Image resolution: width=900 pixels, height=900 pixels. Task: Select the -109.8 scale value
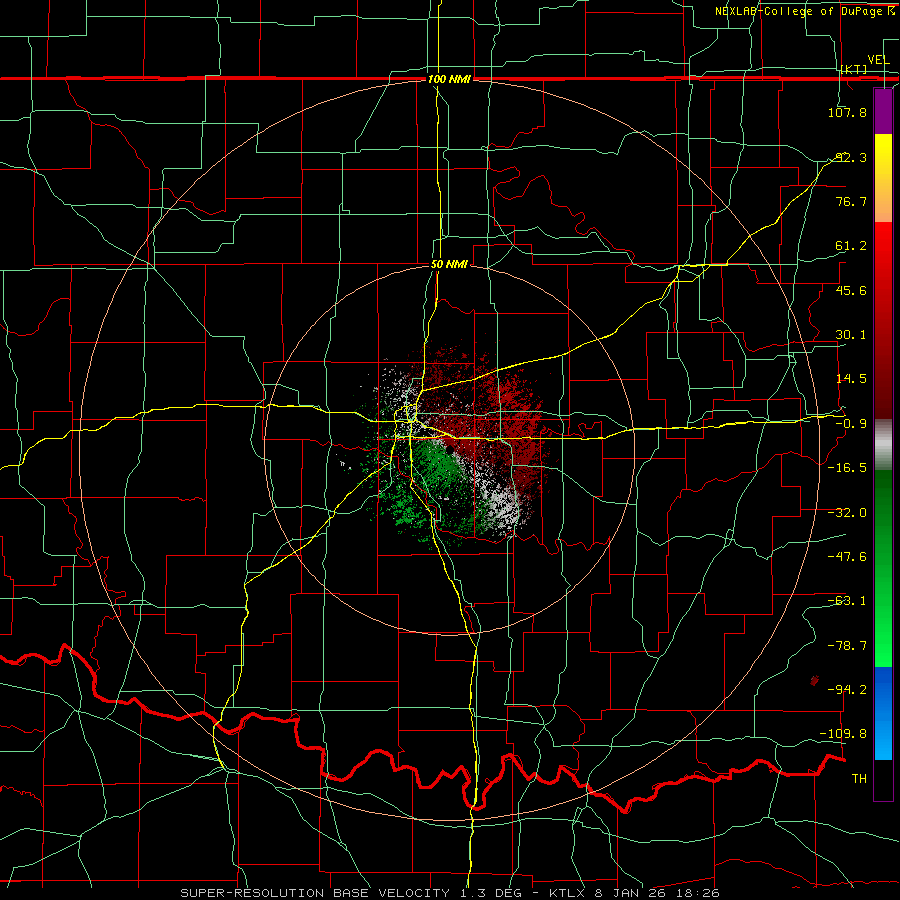(x=843, y=734)
